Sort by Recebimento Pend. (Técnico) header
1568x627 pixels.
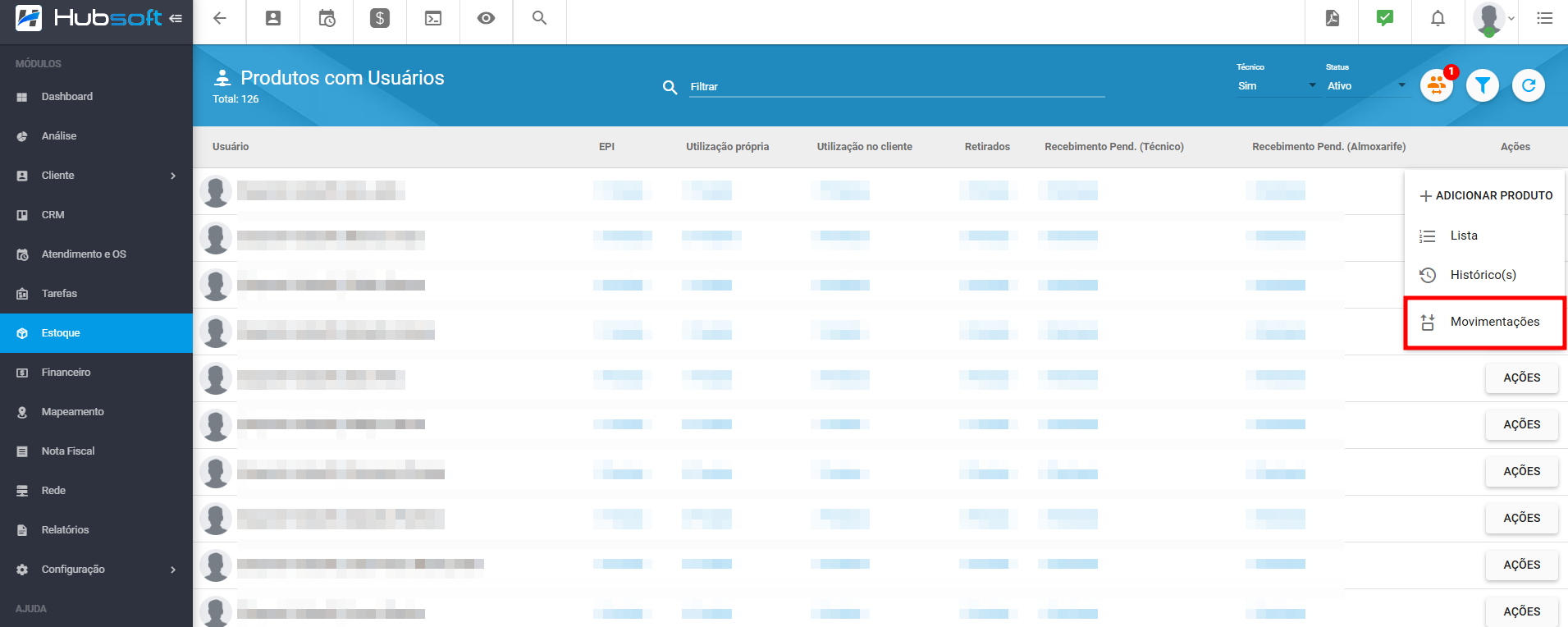tap(1114, 147)
